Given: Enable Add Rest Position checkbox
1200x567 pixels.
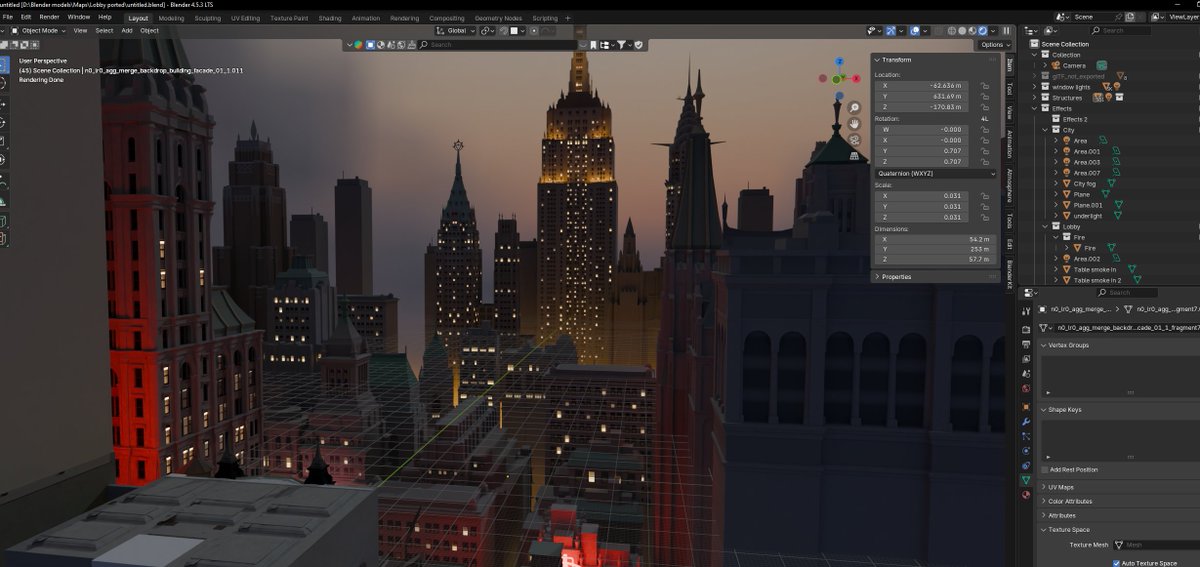Looking at the screenshot, I should point(1044,469).
